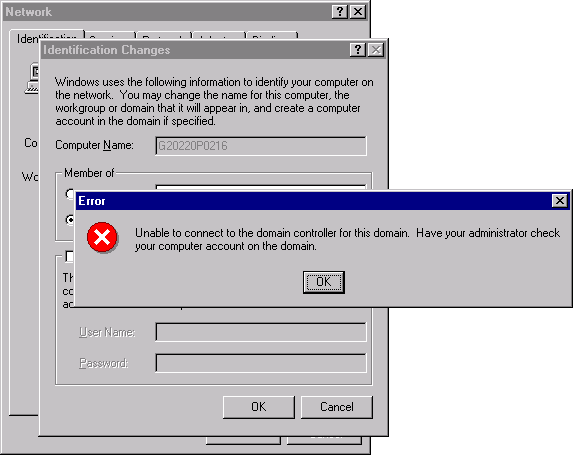Click the Error dialog title bar

pyautogui.click(x=314, y=201)
